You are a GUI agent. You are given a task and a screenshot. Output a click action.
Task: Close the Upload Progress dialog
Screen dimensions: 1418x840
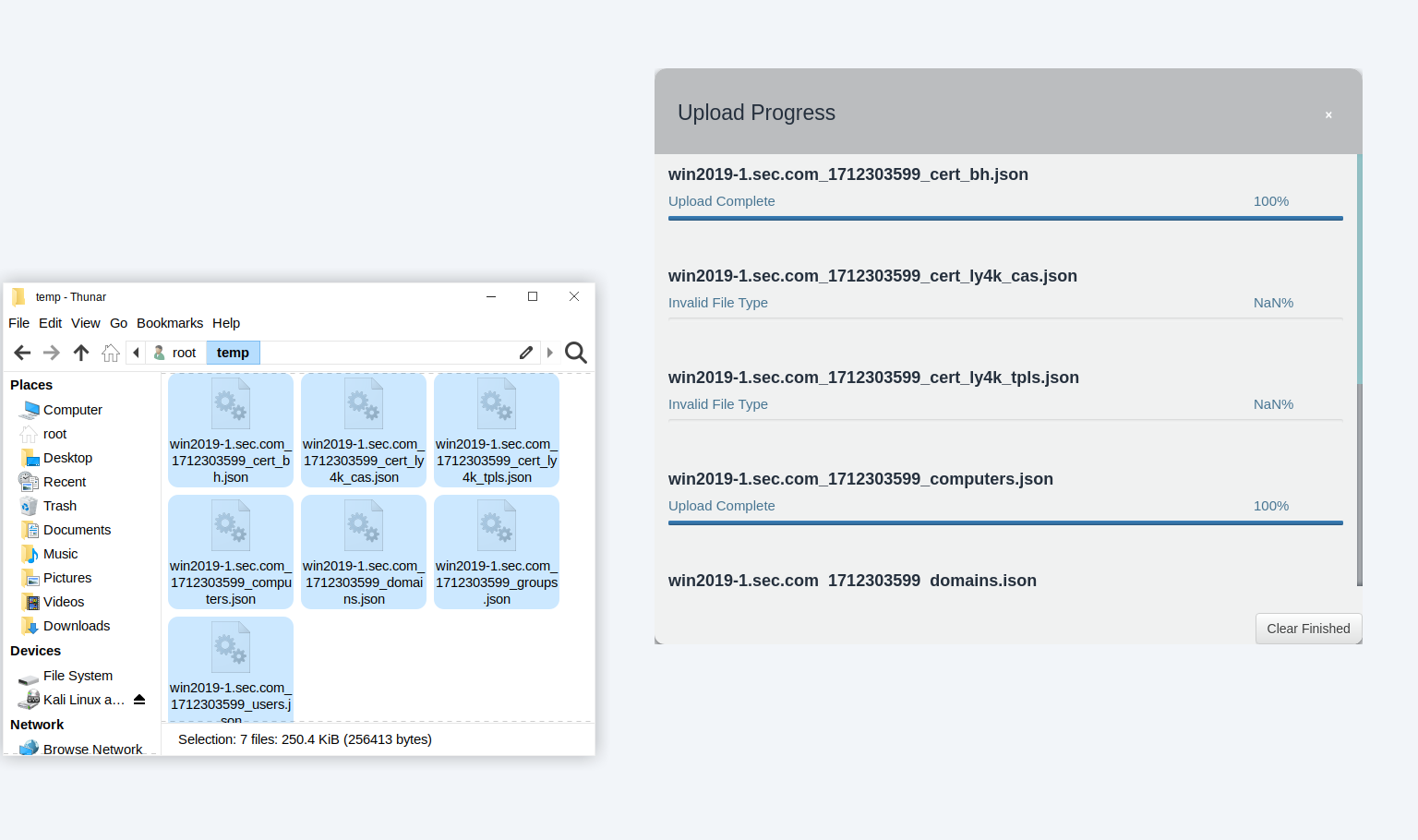pyautogui.click(x=1328, y=115)
